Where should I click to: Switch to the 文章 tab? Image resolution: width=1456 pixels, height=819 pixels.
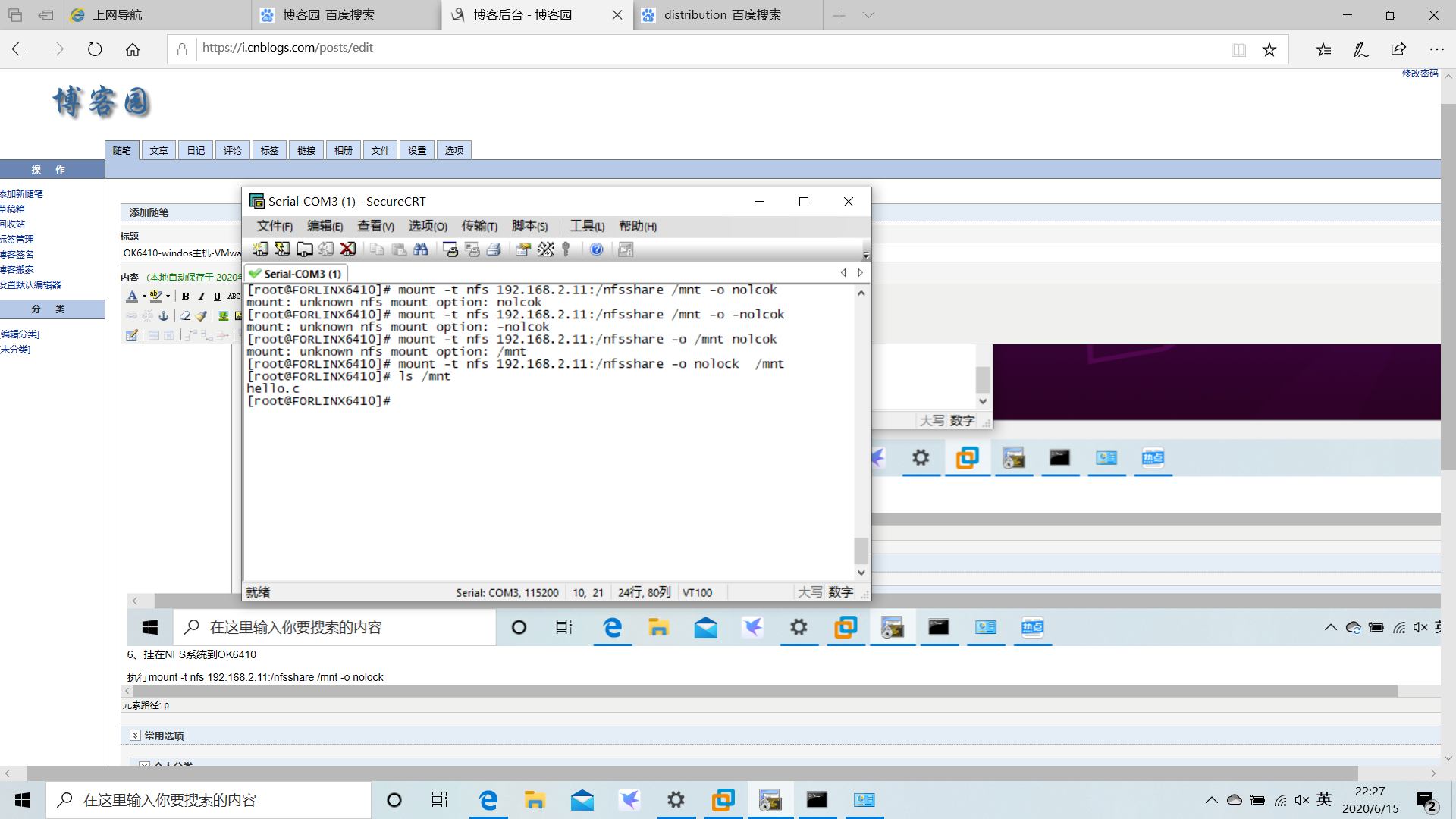(x=158, y=150)
